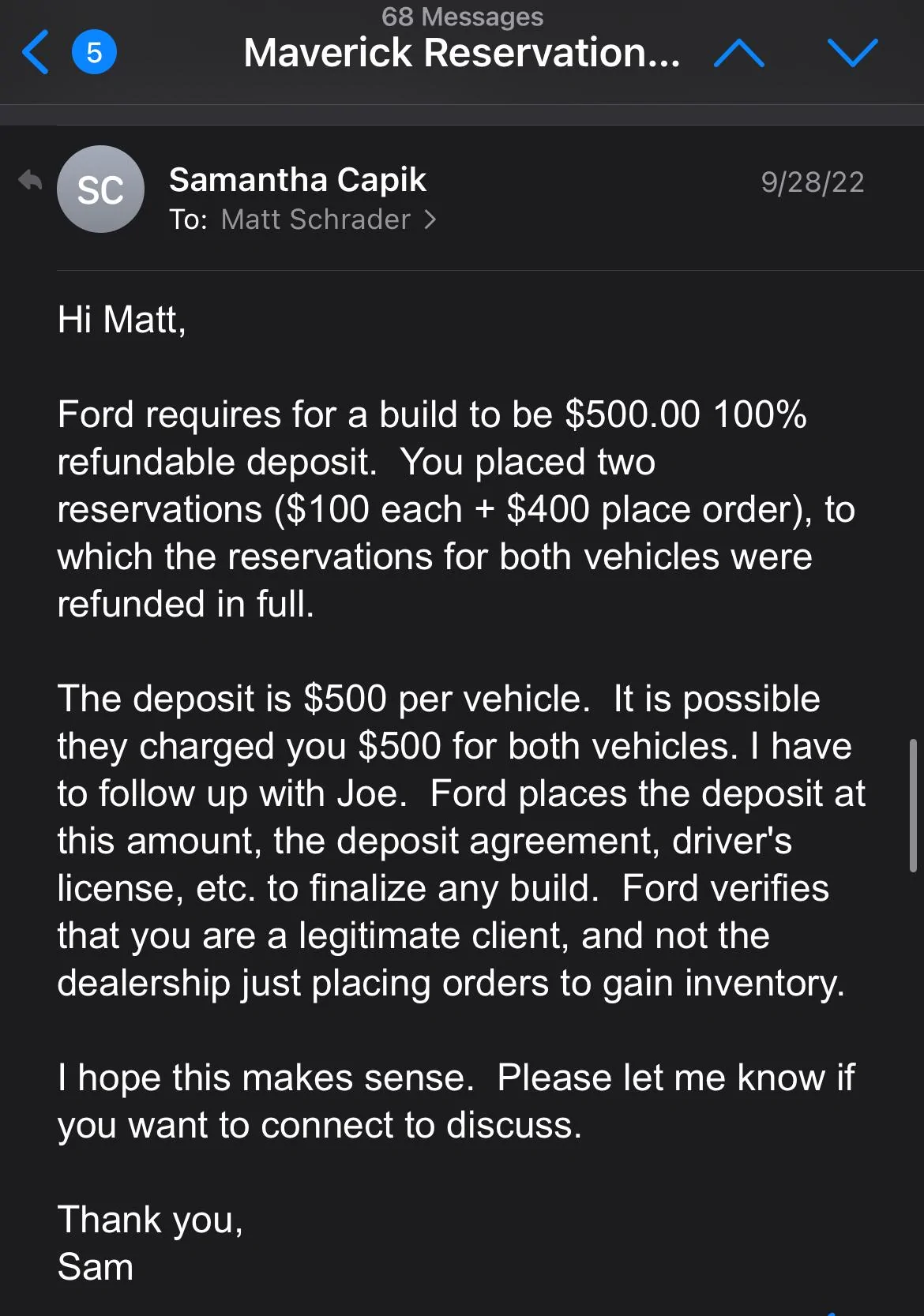Tap the Thank you, Sam signature
Viewport: 924px width, 1316px height.
coord(150,1243)
